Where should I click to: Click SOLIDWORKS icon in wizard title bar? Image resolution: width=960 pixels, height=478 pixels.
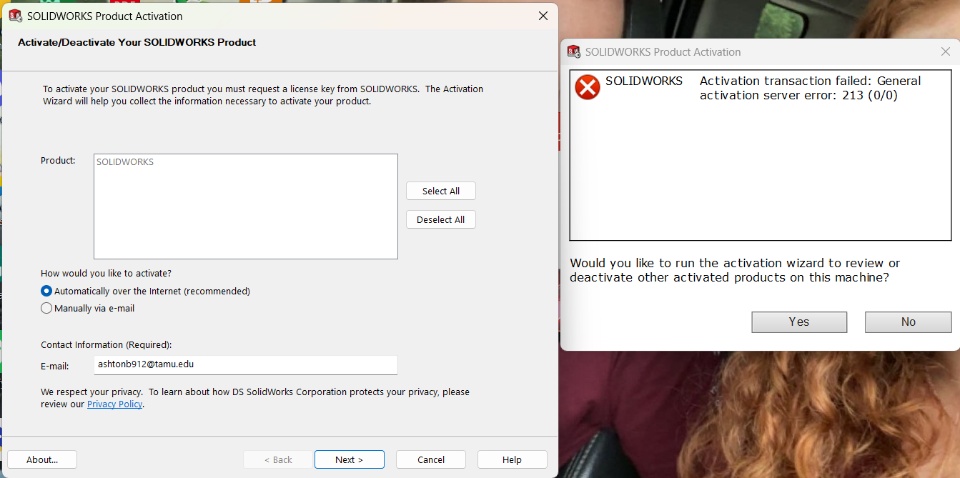coord(15,17)
